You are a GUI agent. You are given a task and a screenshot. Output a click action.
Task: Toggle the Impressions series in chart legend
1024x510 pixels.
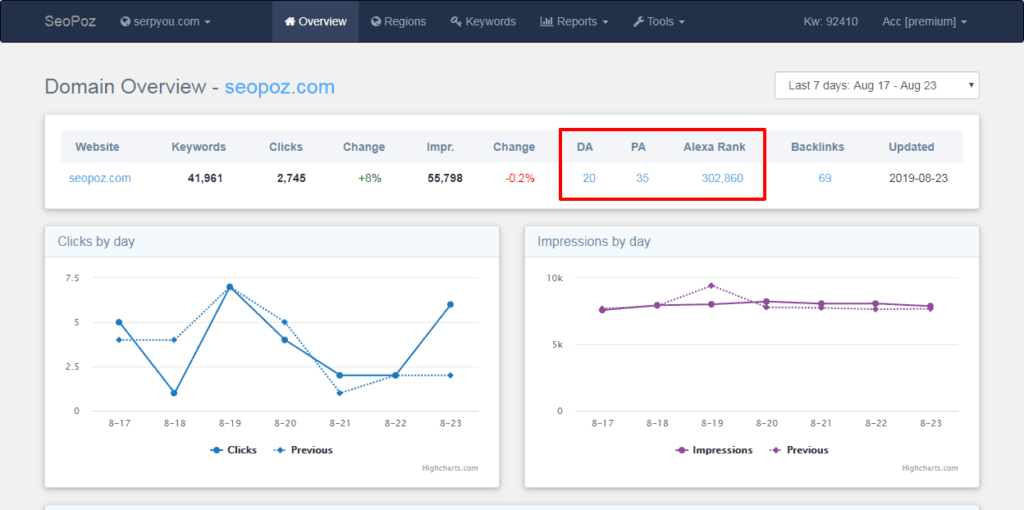click(x=714, y=450)
